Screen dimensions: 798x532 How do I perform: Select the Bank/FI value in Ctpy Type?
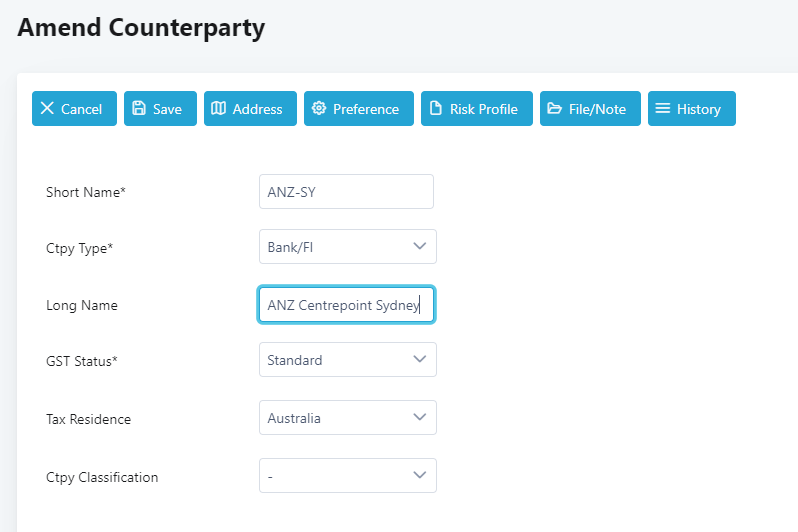(290, 247)
